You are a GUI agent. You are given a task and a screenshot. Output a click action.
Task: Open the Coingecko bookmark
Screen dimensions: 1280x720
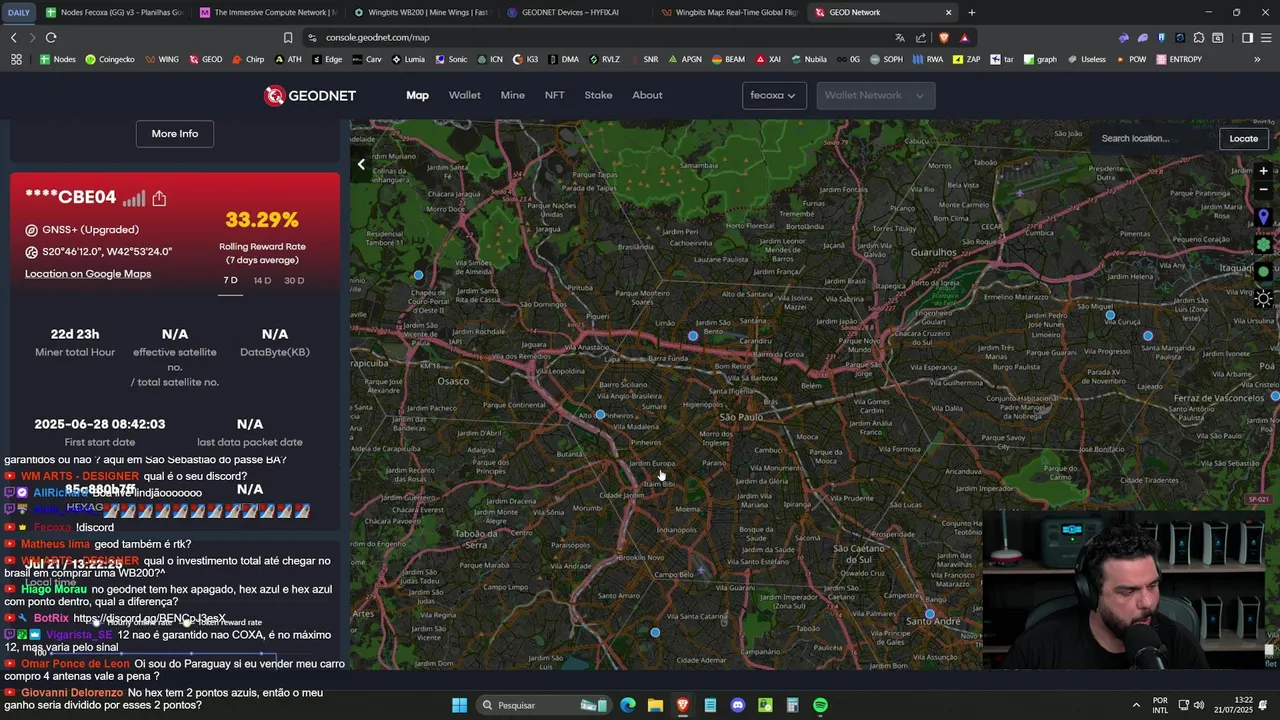[x=110, y=59]
